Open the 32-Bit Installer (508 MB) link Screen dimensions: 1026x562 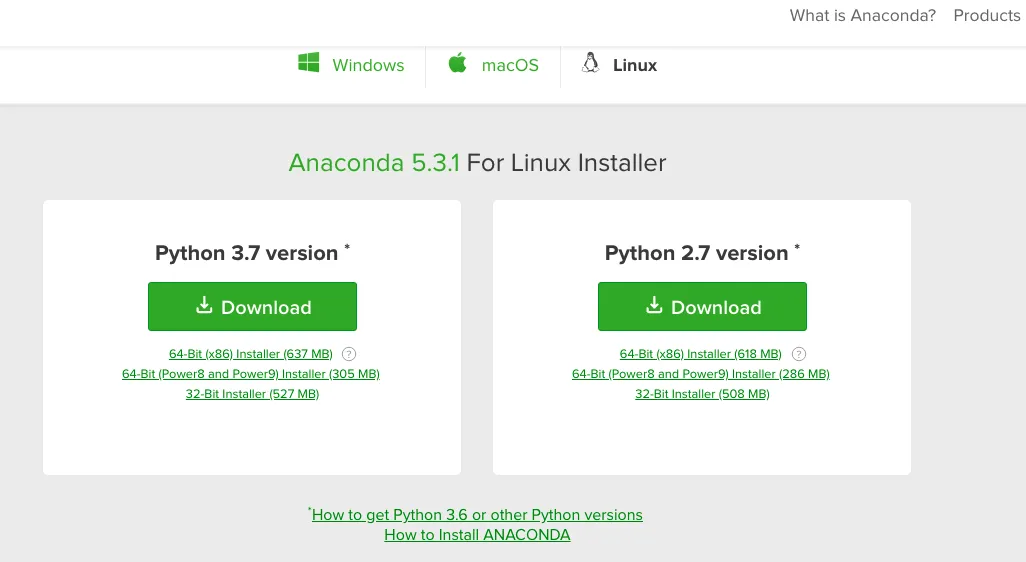click(x=702, y=394)
